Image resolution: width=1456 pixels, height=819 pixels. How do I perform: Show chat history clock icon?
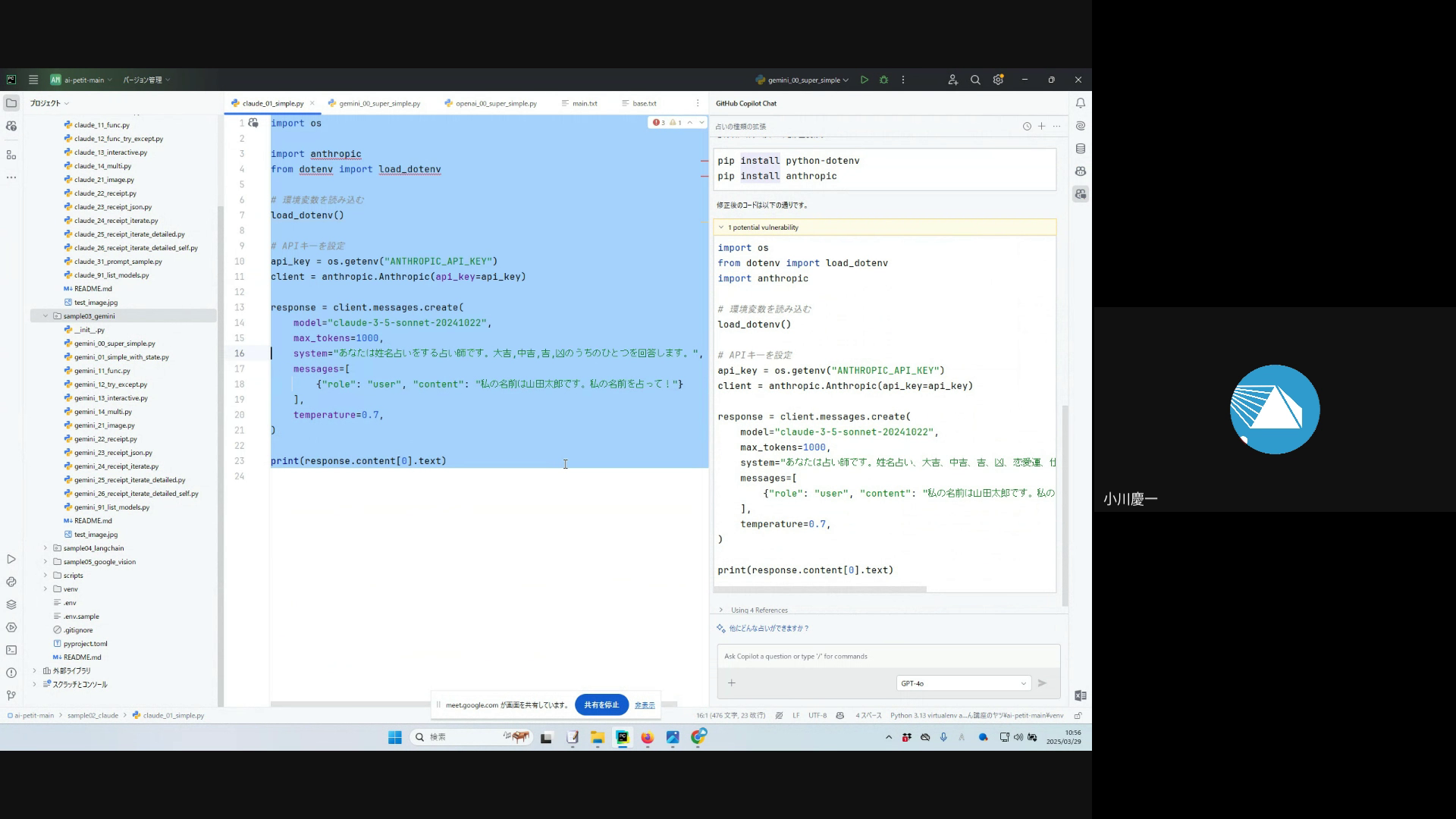click(1027, 127)
